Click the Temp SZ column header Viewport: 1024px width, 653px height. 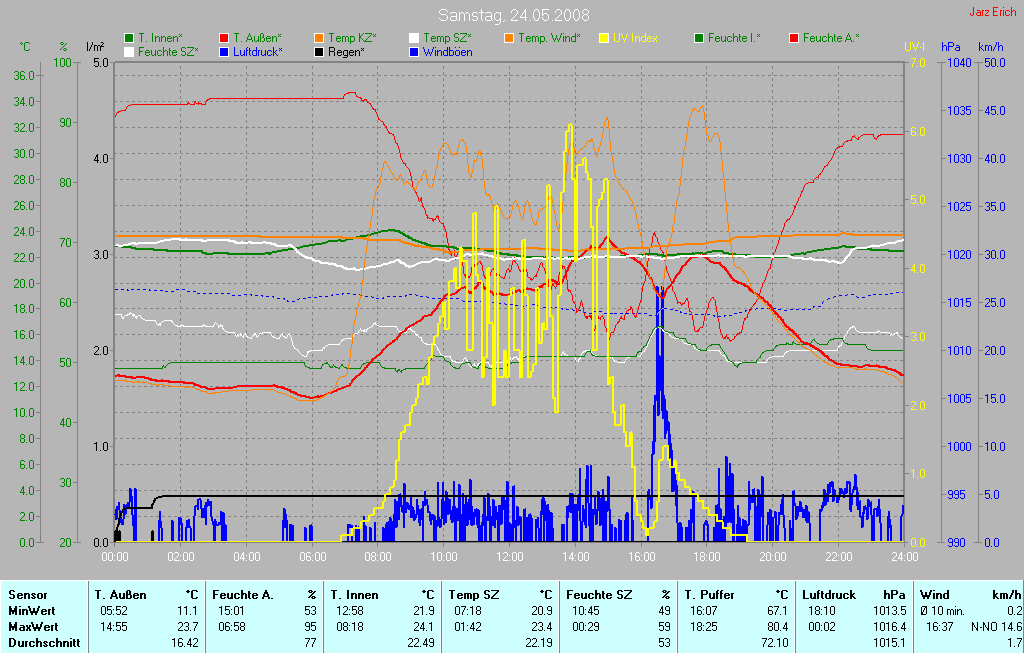tap(473, 595)
